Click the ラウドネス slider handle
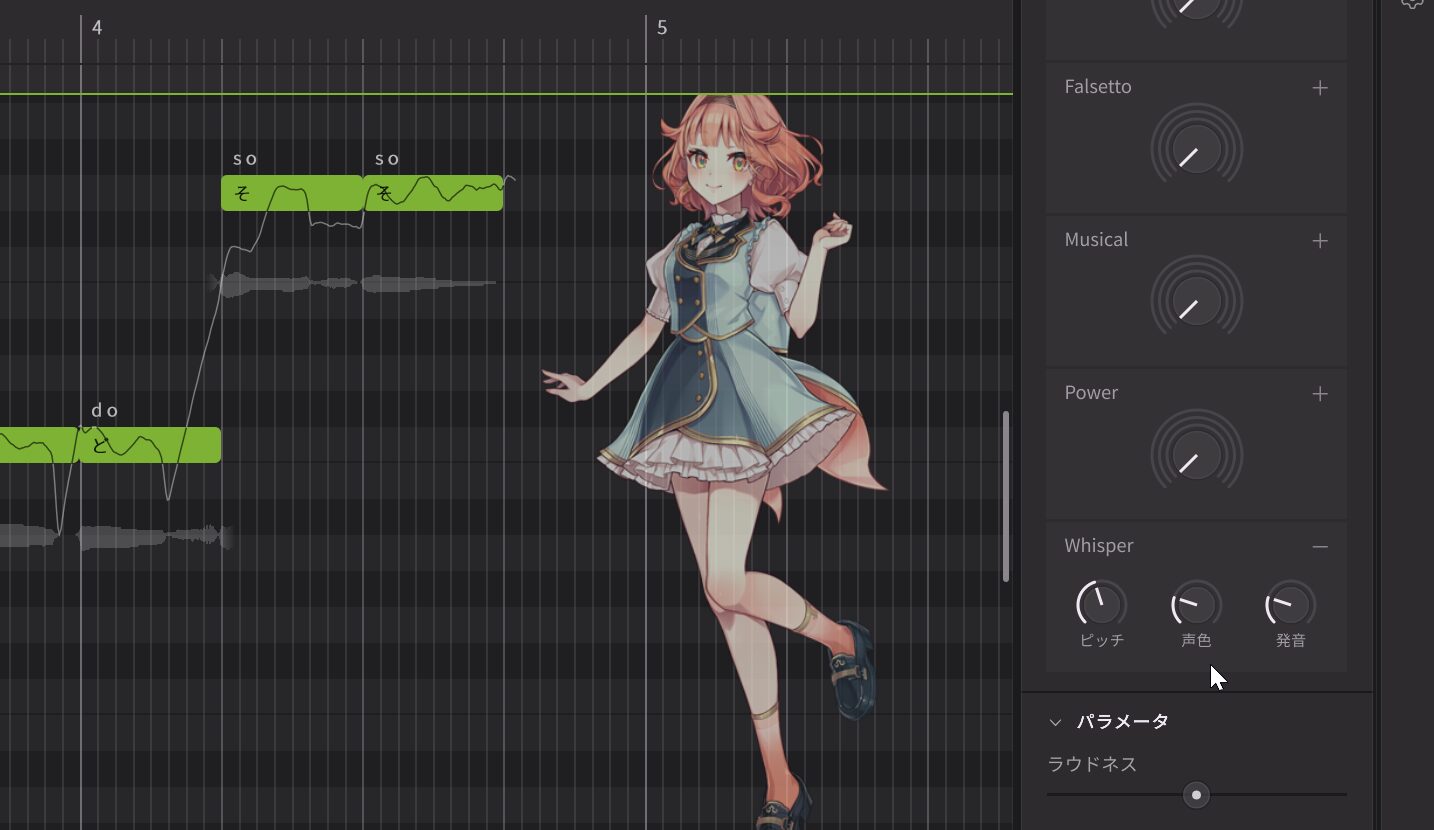Screen dimensions: 1434x830 pos(1196,795)
